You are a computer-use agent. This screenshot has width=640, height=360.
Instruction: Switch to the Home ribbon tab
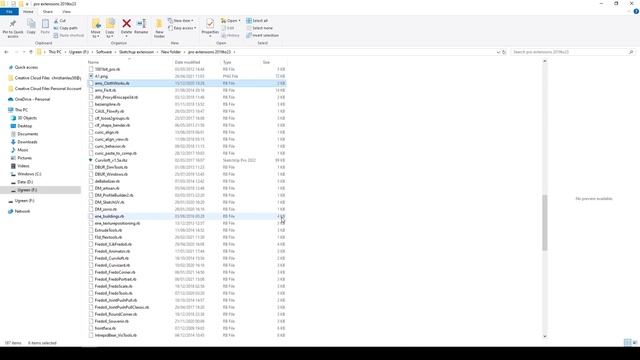[x=28, y=12]
